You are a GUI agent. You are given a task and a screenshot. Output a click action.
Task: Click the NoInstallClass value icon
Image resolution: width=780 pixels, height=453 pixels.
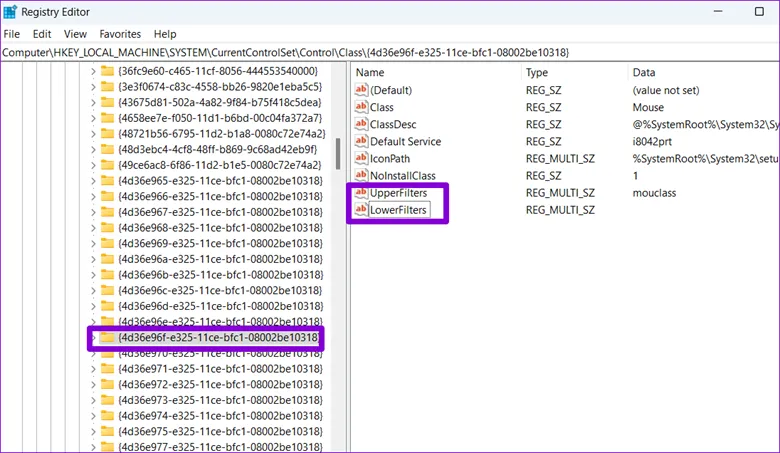(361, 175)
